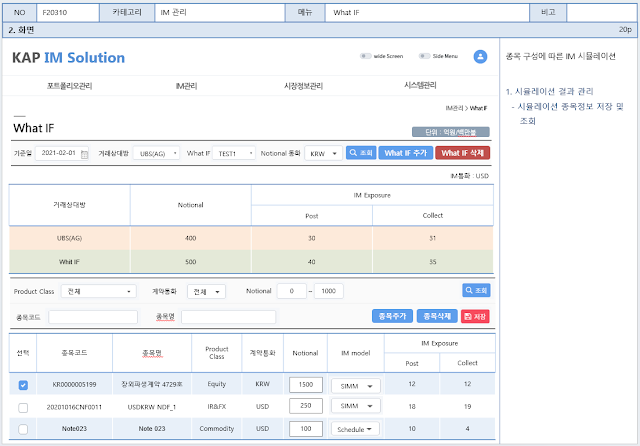Click the UBS(AG) summary row cell
The height and width of the screenshot is (446, 640).
tap(69, 238)
